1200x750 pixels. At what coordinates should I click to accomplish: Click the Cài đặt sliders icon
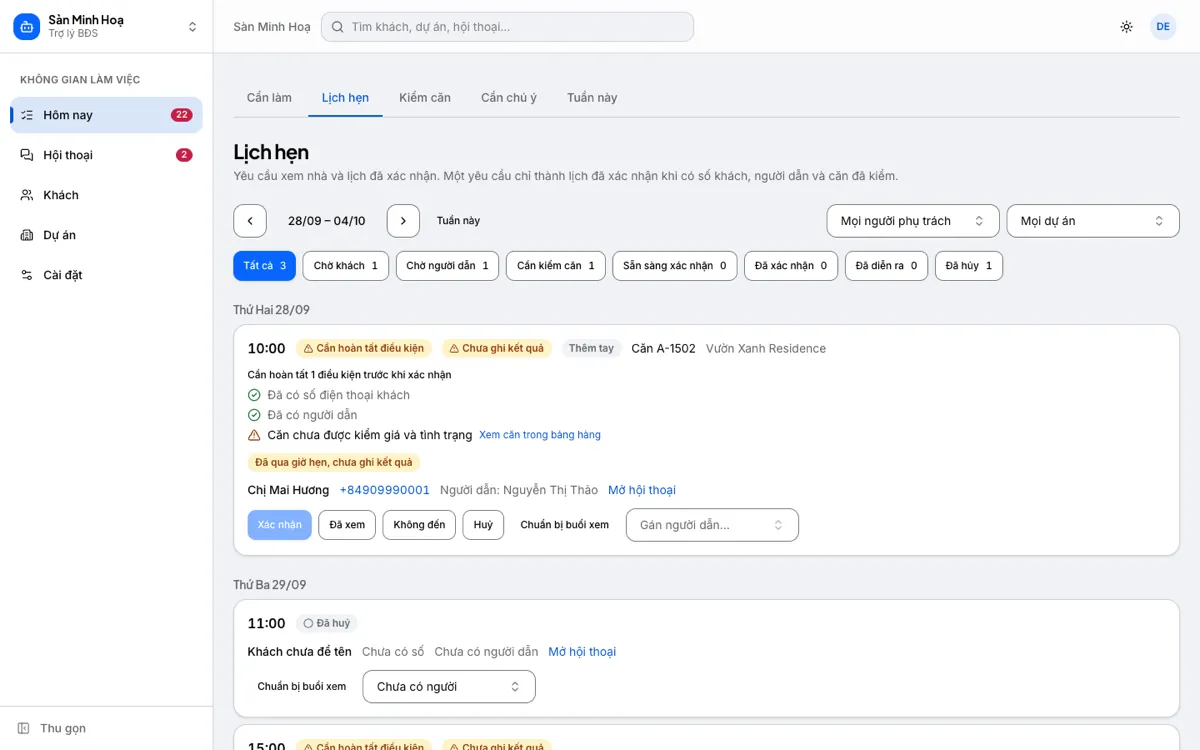[x=27, y=275]
